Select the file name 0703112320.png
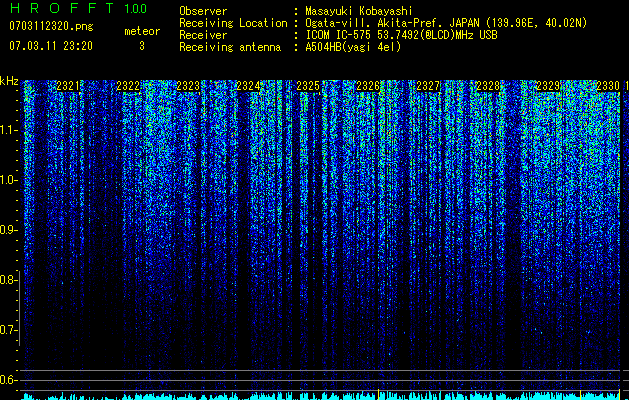Viewport: 629px width, 400px height. point(51,26)
